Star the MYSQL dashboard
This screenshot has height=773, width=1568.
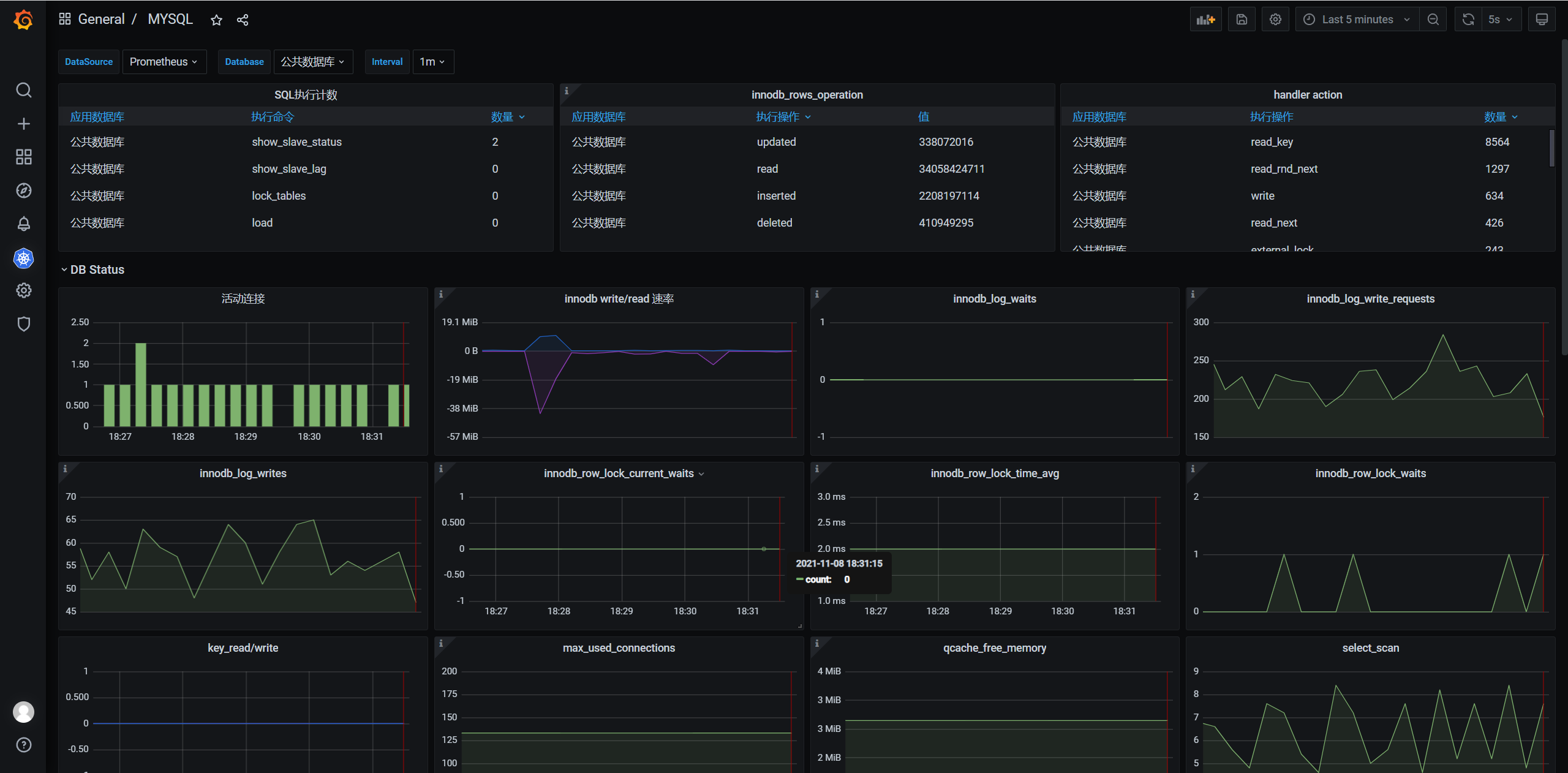(216, 20)
